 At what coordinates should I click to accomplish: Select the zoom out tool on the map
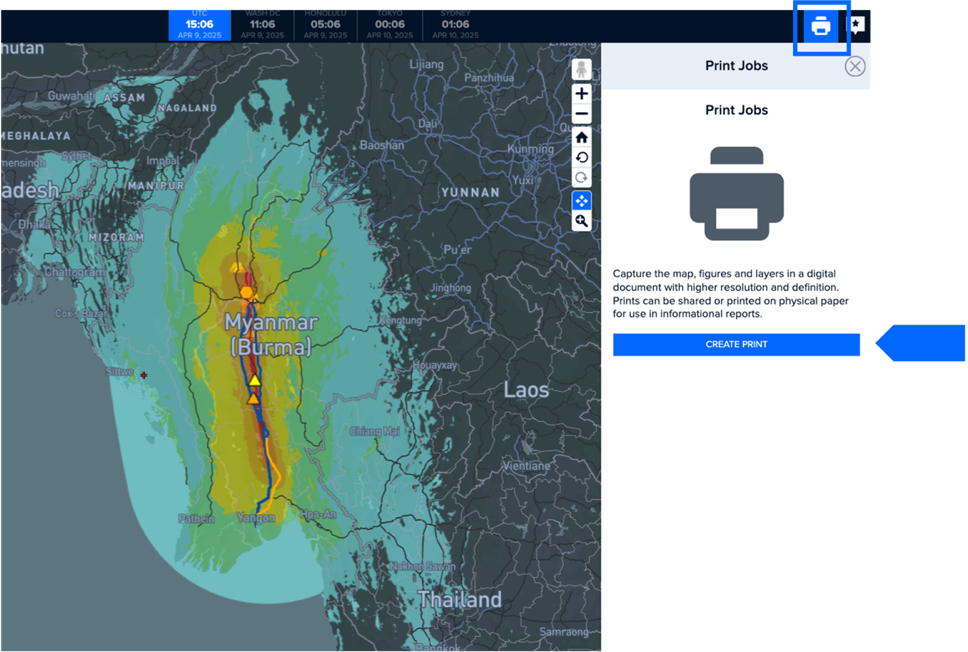[582, 113]
